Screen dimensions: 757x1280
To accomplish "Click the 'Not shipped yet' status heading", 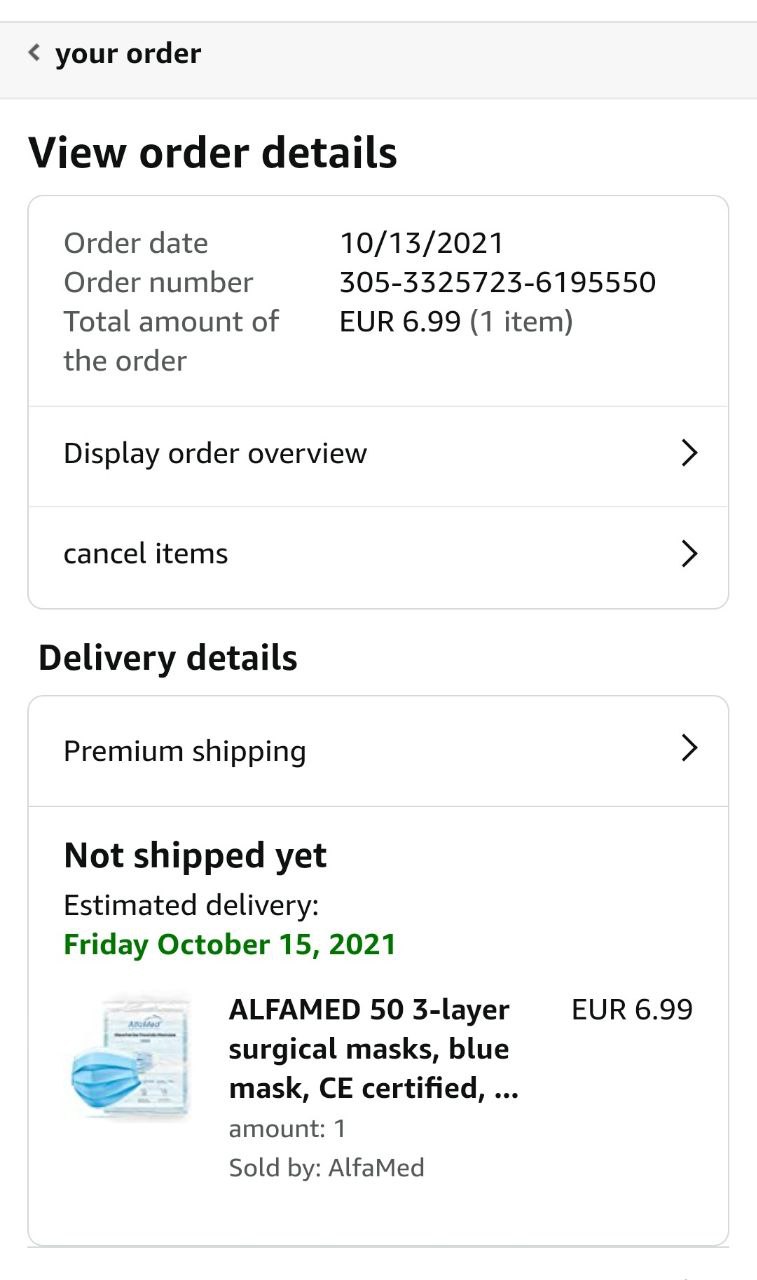I will (x=195, y=856).
